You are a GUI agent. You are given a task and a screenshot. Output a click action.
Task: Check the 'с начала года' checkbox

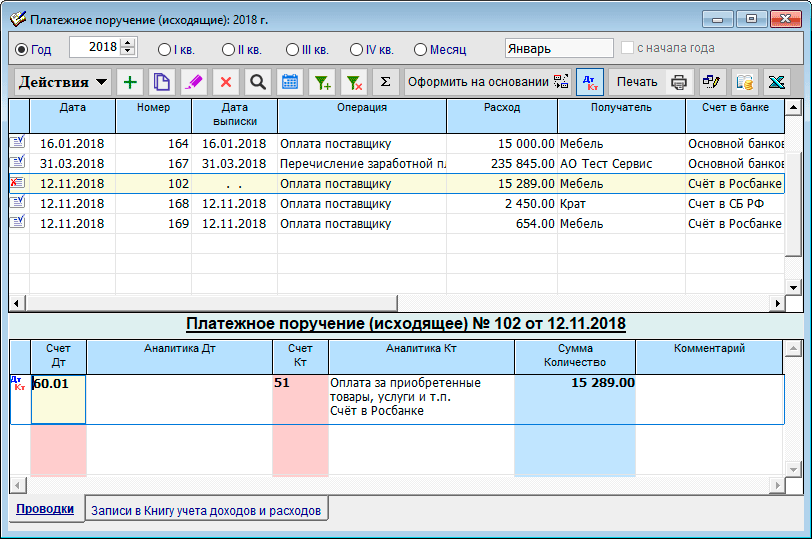(627, 48)
